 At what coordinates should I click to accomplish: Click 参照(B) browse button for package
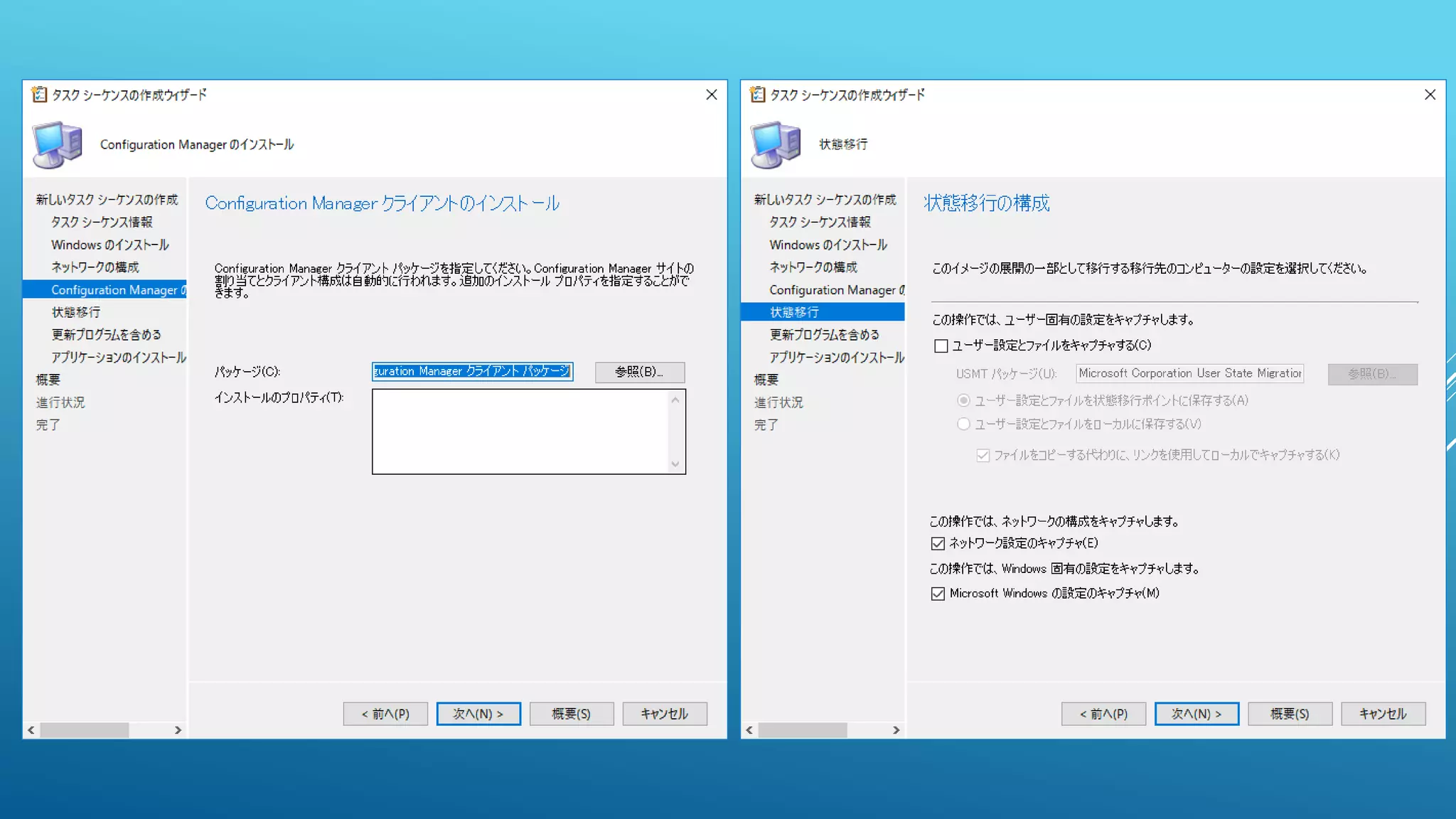[639, 372]
